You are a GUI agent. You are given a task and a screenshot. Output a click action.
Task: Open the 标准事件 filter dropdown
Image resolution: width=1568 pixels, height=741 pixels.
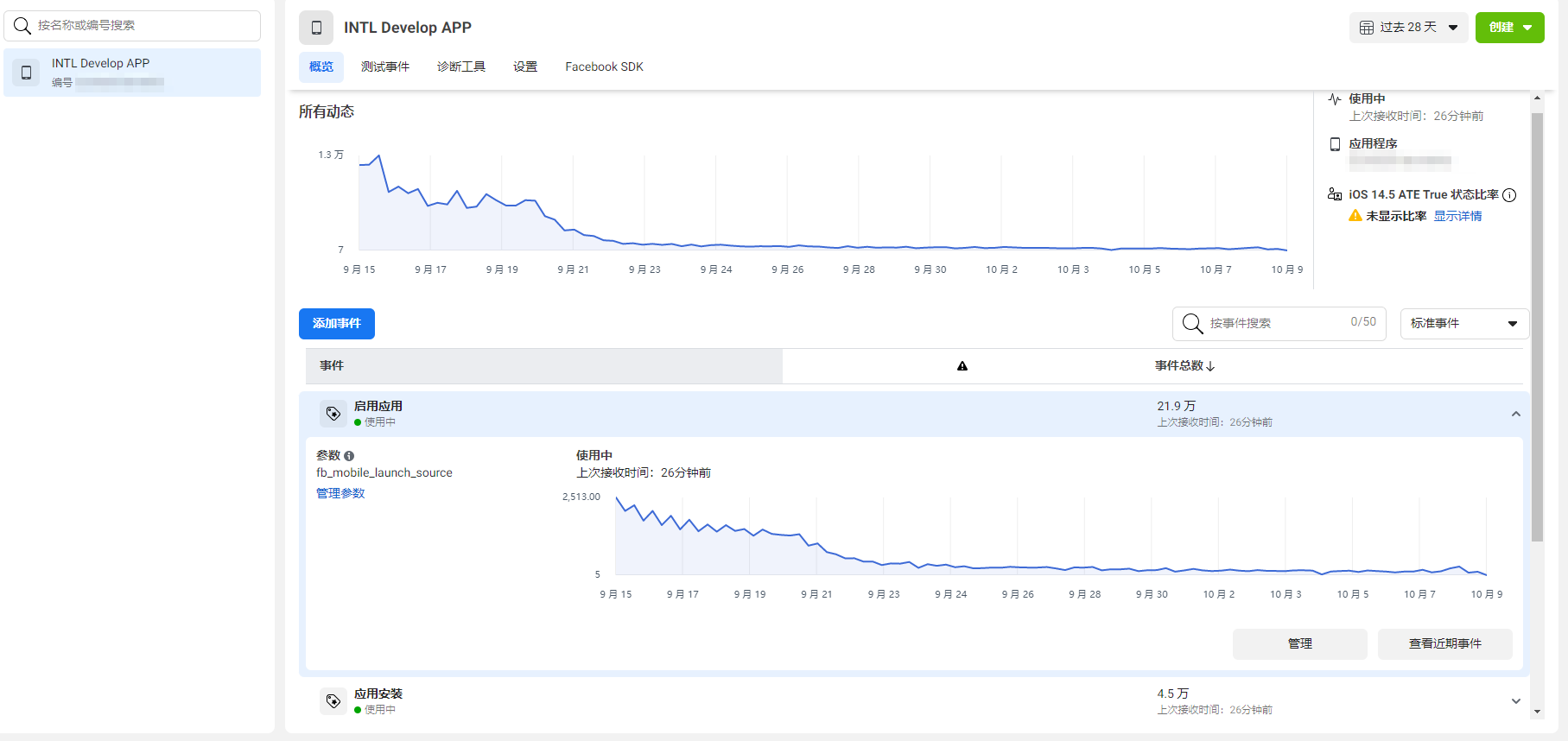1463,324
